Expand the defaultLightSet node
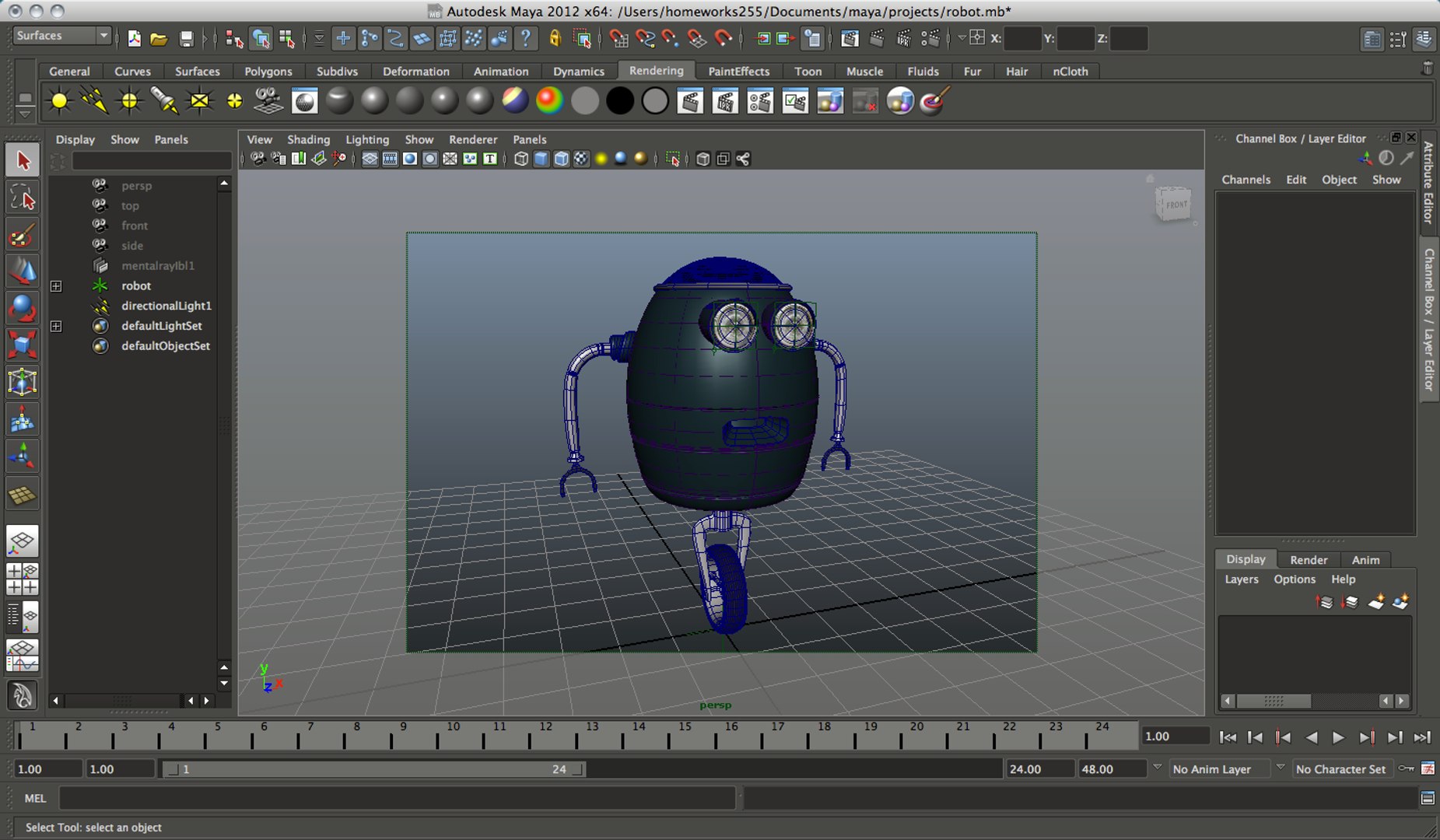 click(56, 326)
